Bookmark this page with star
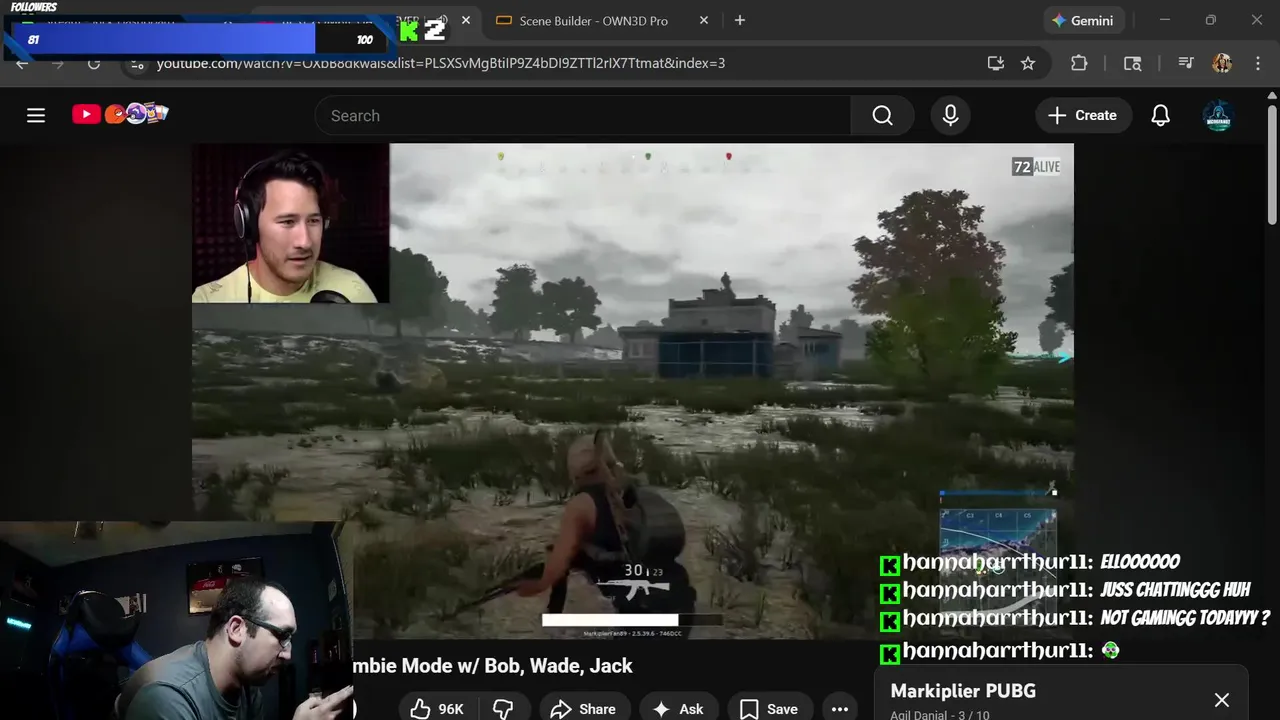This screenshot has height=720, width=1280. (1028, 63)
